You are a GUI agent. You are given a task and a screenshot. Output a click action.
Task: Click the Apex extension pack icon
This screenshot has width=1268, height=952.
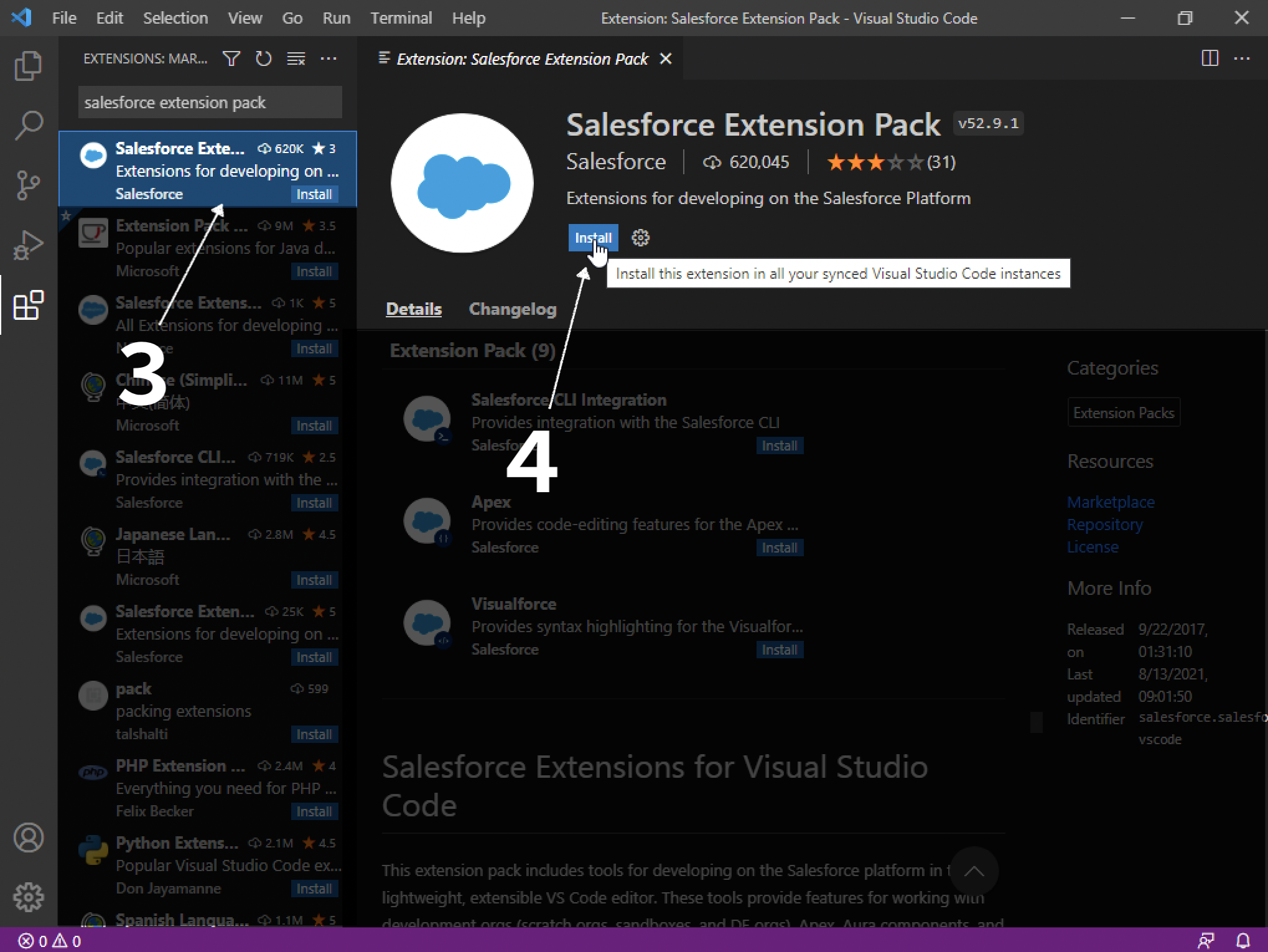pyautogui.click(x=427, y=521)
